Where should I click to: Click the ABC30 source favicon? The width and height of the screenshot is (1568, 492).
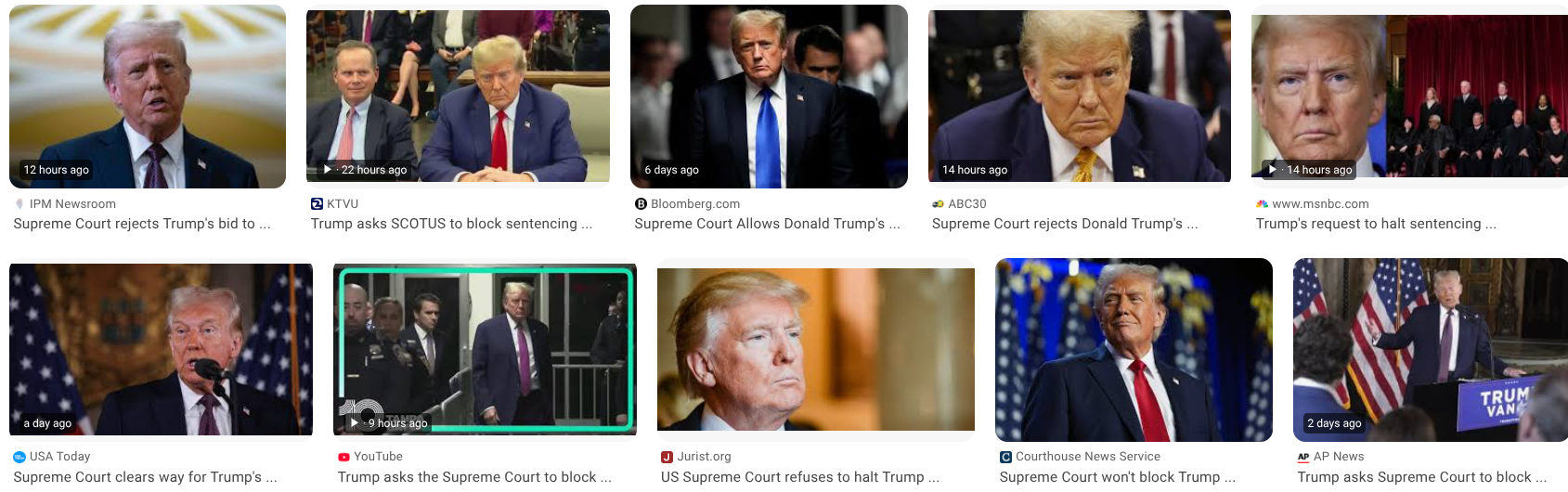click(938, 203)
